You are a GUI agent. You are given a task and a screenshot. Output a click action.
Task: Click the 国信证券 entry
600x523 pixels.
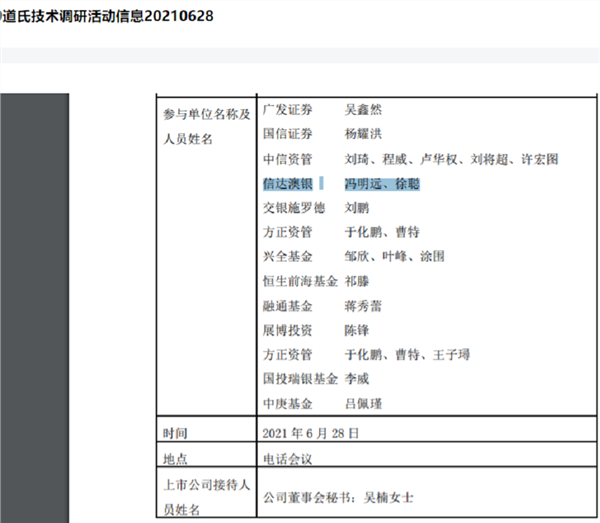(288, 134)
